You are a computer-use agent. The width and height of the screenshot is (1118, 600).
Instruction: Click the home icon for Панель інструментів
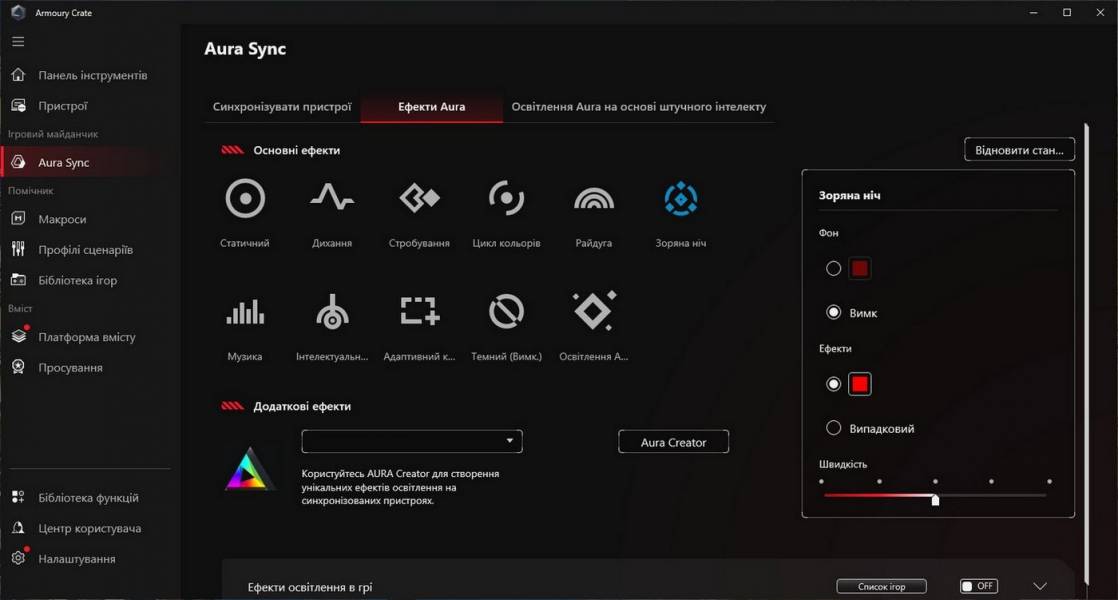(x=19, y=75)
